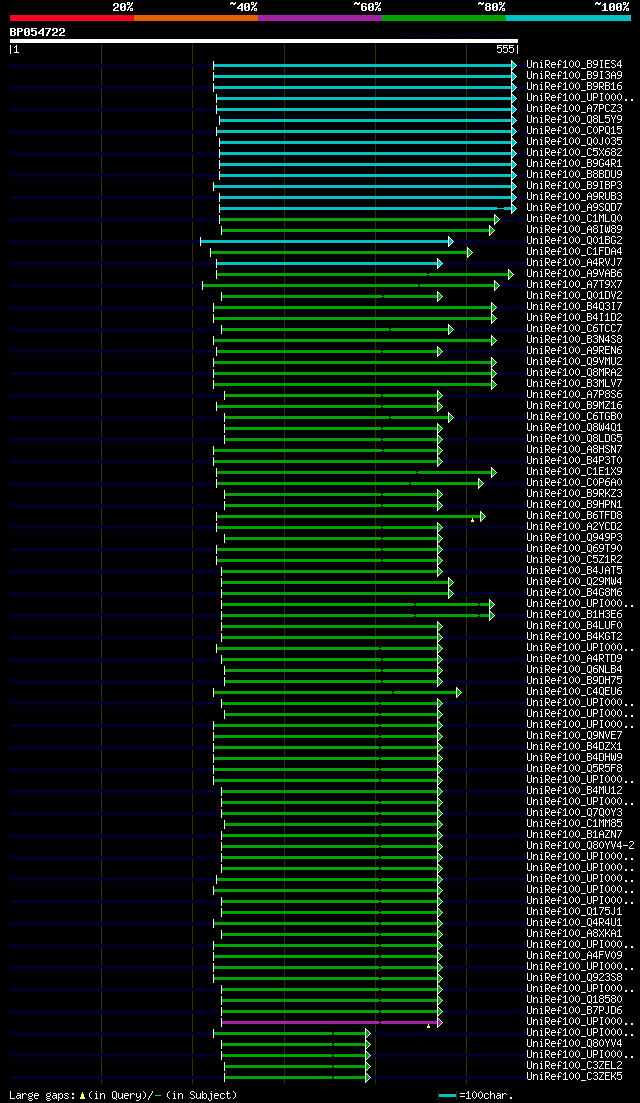This screenshot has width=640, height=1103.
Task: Select the UniRef100_A8IW89 label
Action: click(x=574, y=229)
